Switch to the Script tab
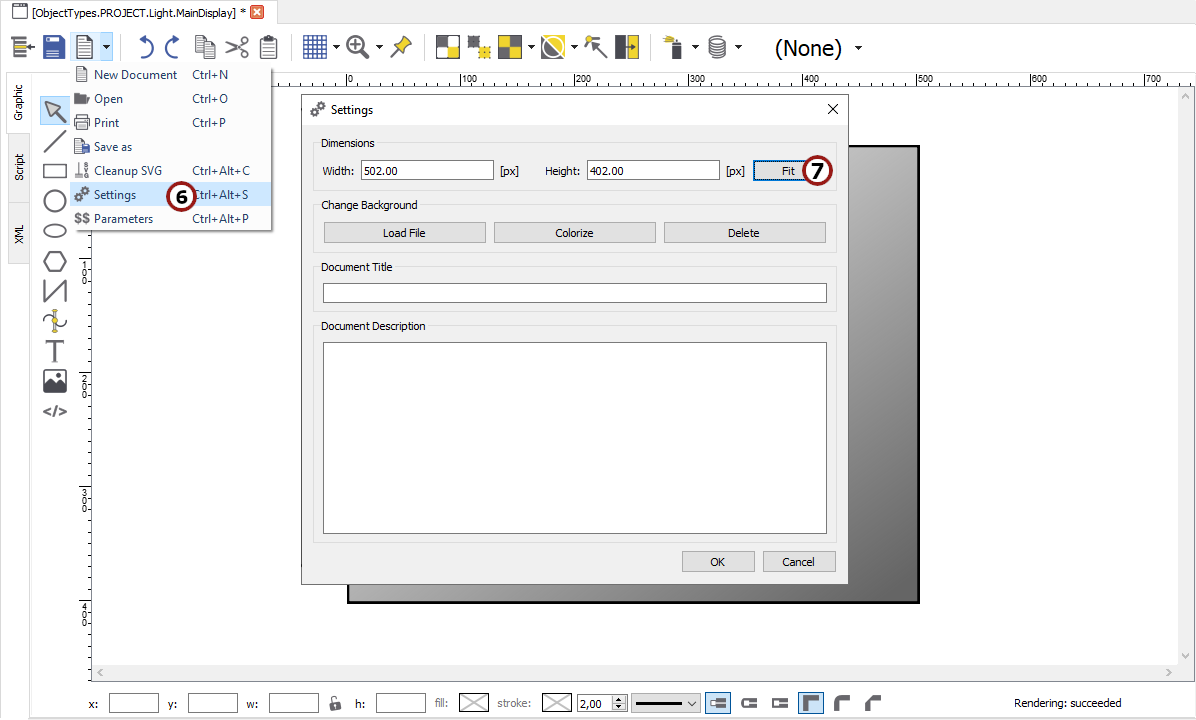Image resolution: width=1196 pixels, height=720 pixels. coord(19,167)
